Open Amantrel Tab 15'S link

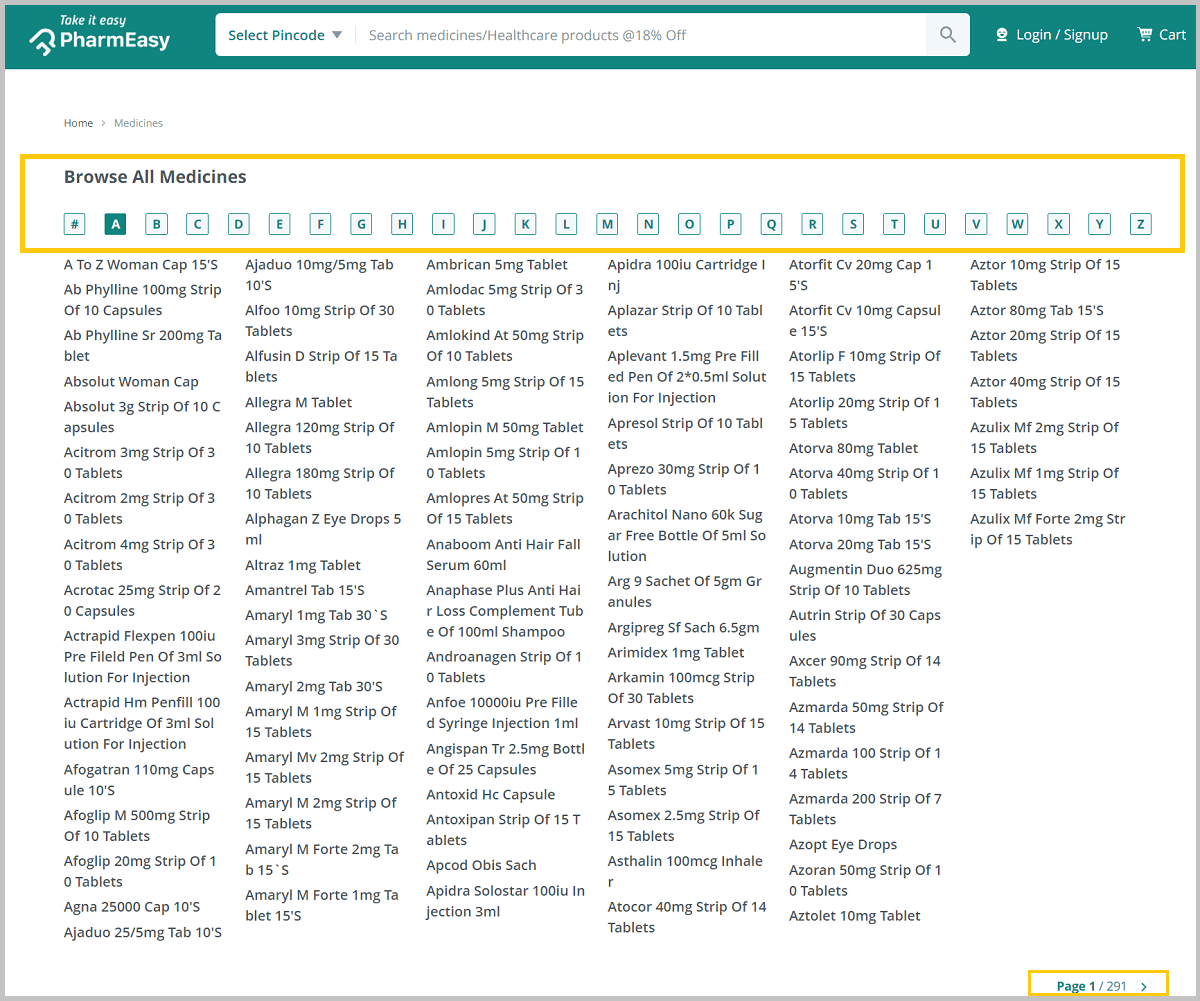click(x=305, y=590)
